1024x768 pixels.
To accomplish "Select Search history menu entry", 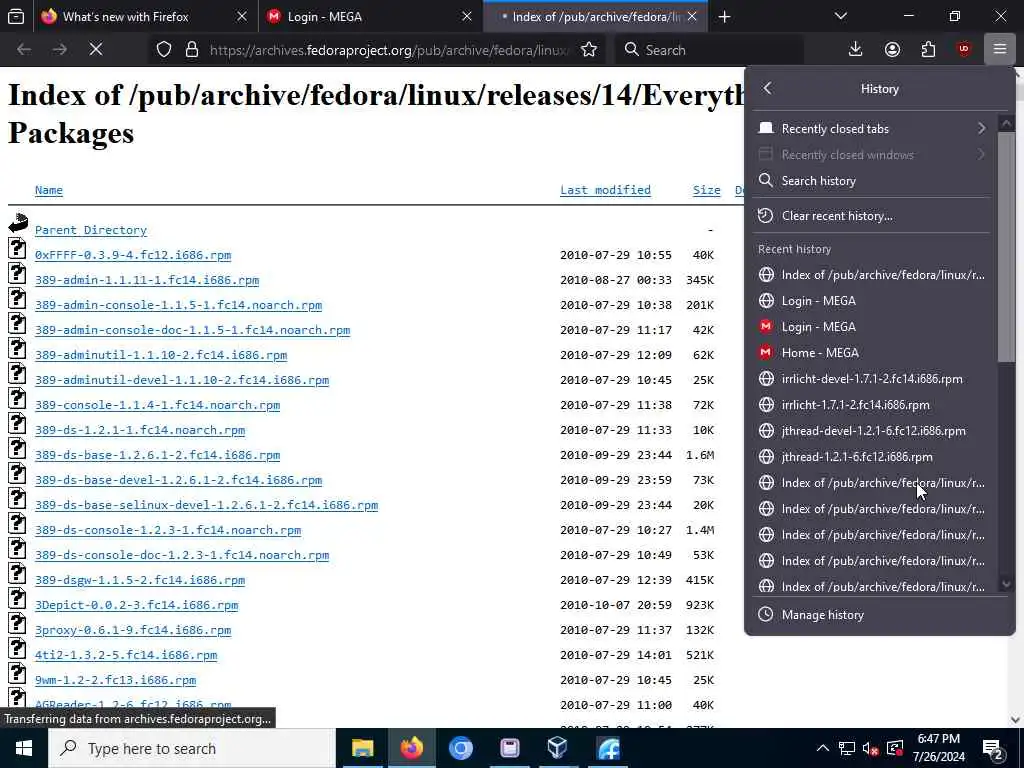I will 872,181.
